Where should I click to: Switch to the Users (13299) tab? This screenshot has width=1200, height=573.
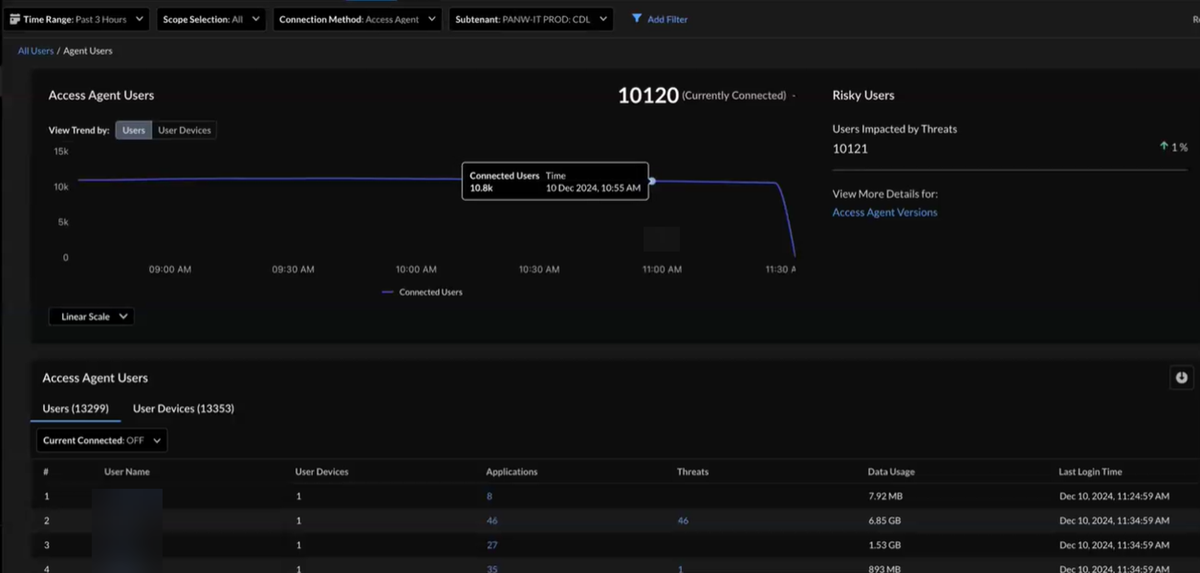pyautogui.click(x=75, y=408)
